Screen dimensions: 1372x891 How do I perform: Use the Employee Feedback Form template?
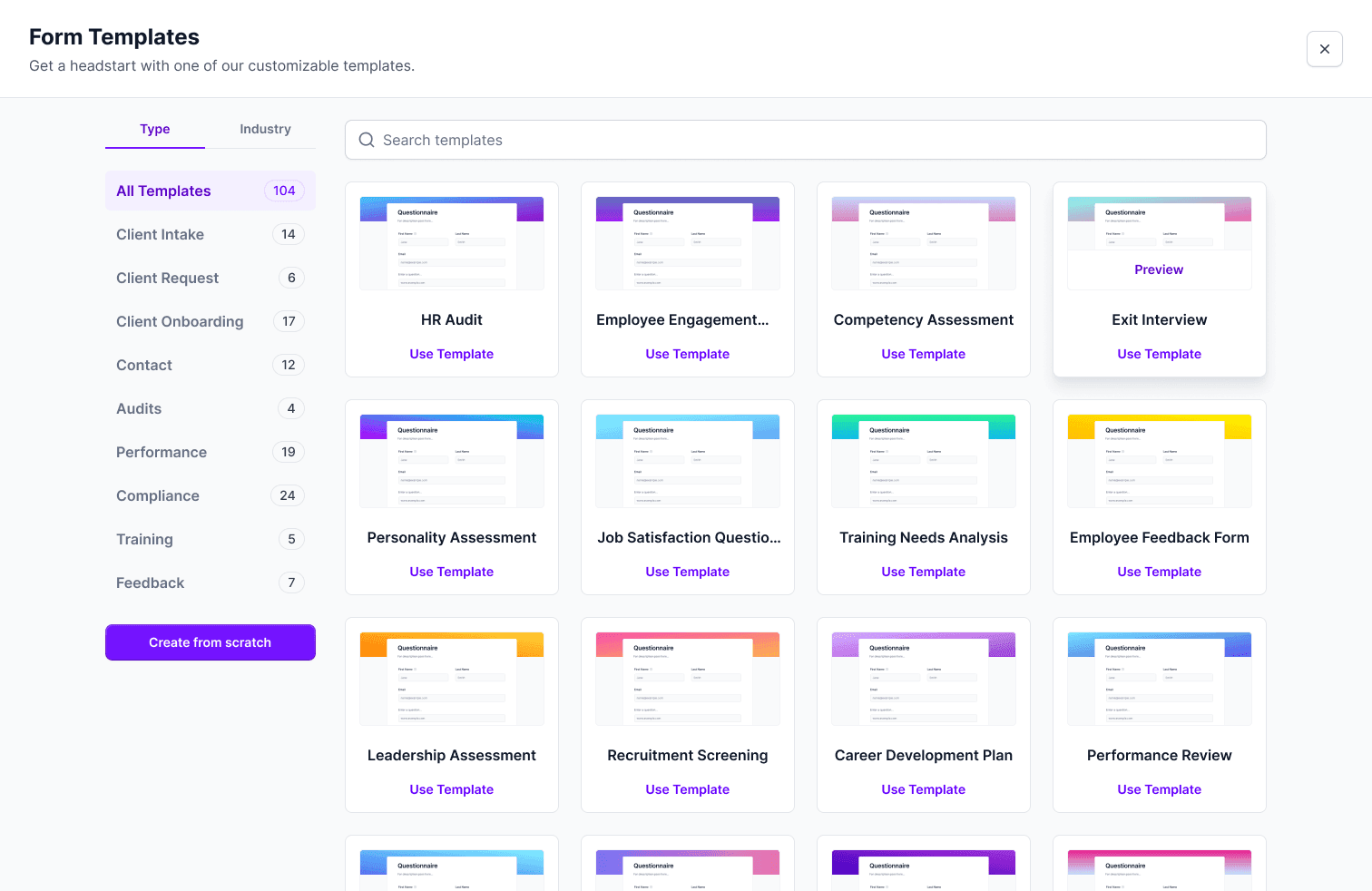pyautogui.click(x=1160, y=572)
